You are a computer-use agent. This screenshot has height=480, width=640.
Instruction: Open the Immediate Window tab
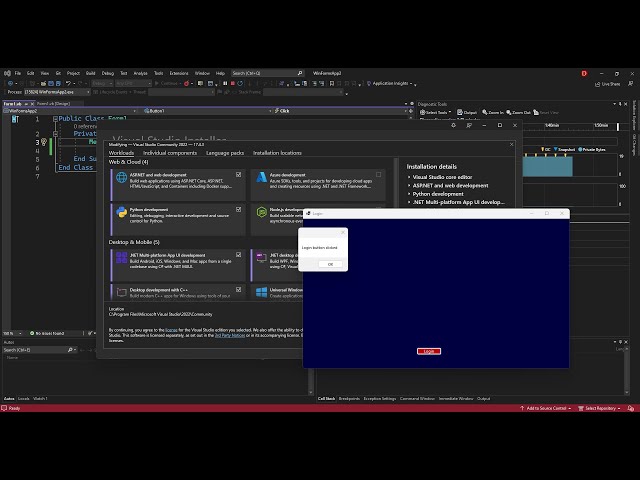(456, 399)
